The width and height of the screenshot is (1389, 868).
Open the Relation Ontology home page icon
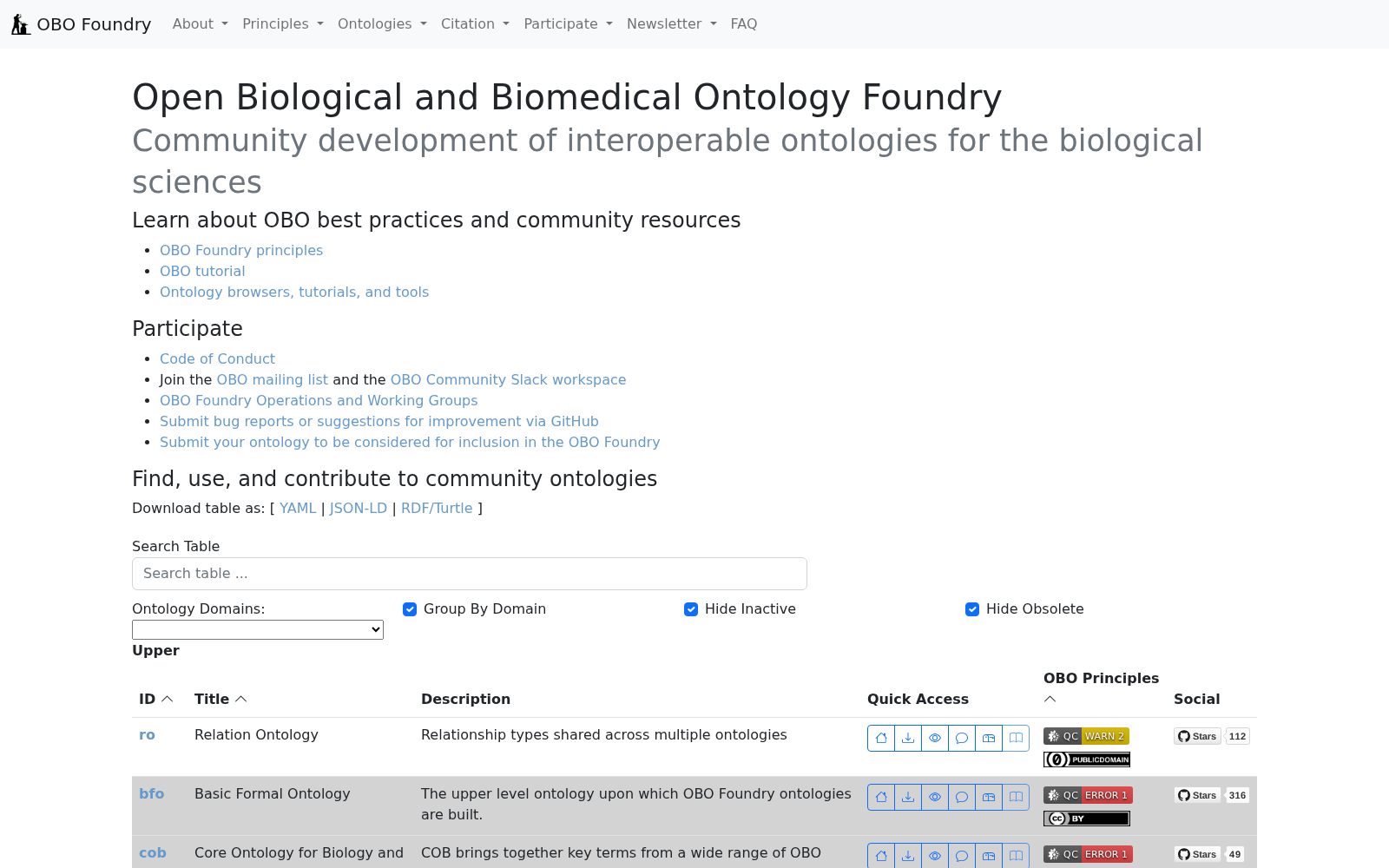(881, 738)
